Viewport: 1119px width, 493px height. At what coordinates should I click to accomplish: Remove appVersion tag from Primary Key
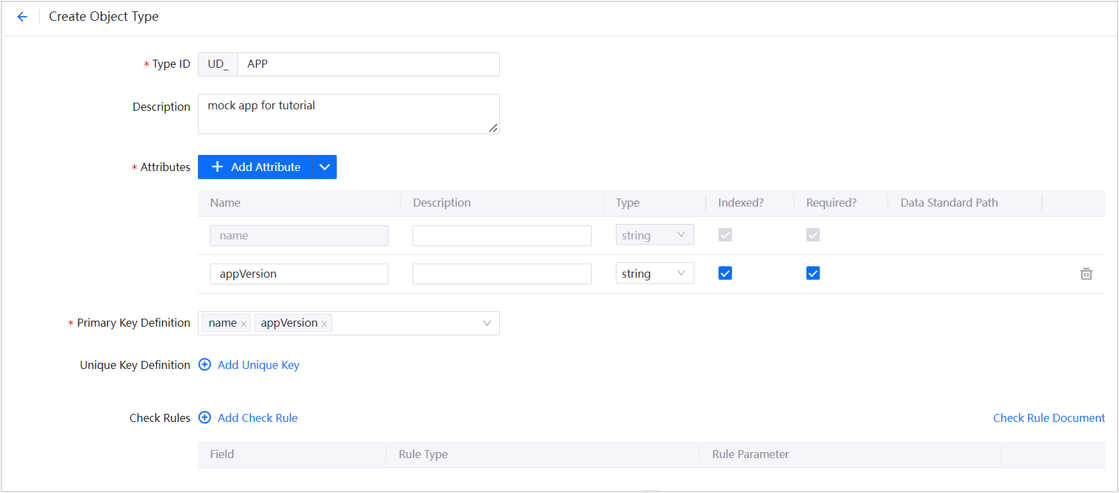coord(324,324)
